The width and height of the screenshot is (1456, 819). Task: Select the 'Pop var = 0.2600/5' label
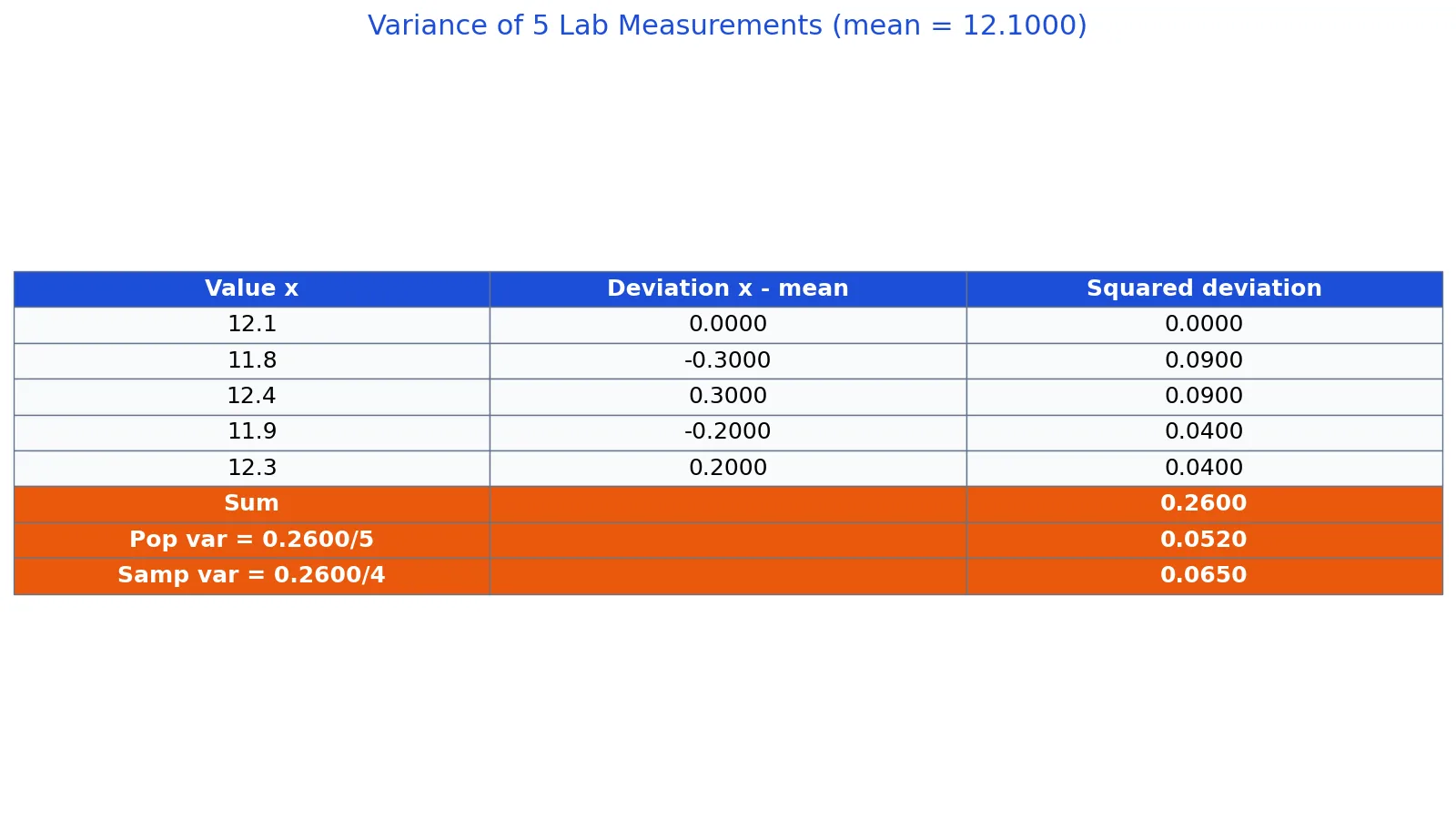pyautogui.click(x=252, y=540)
